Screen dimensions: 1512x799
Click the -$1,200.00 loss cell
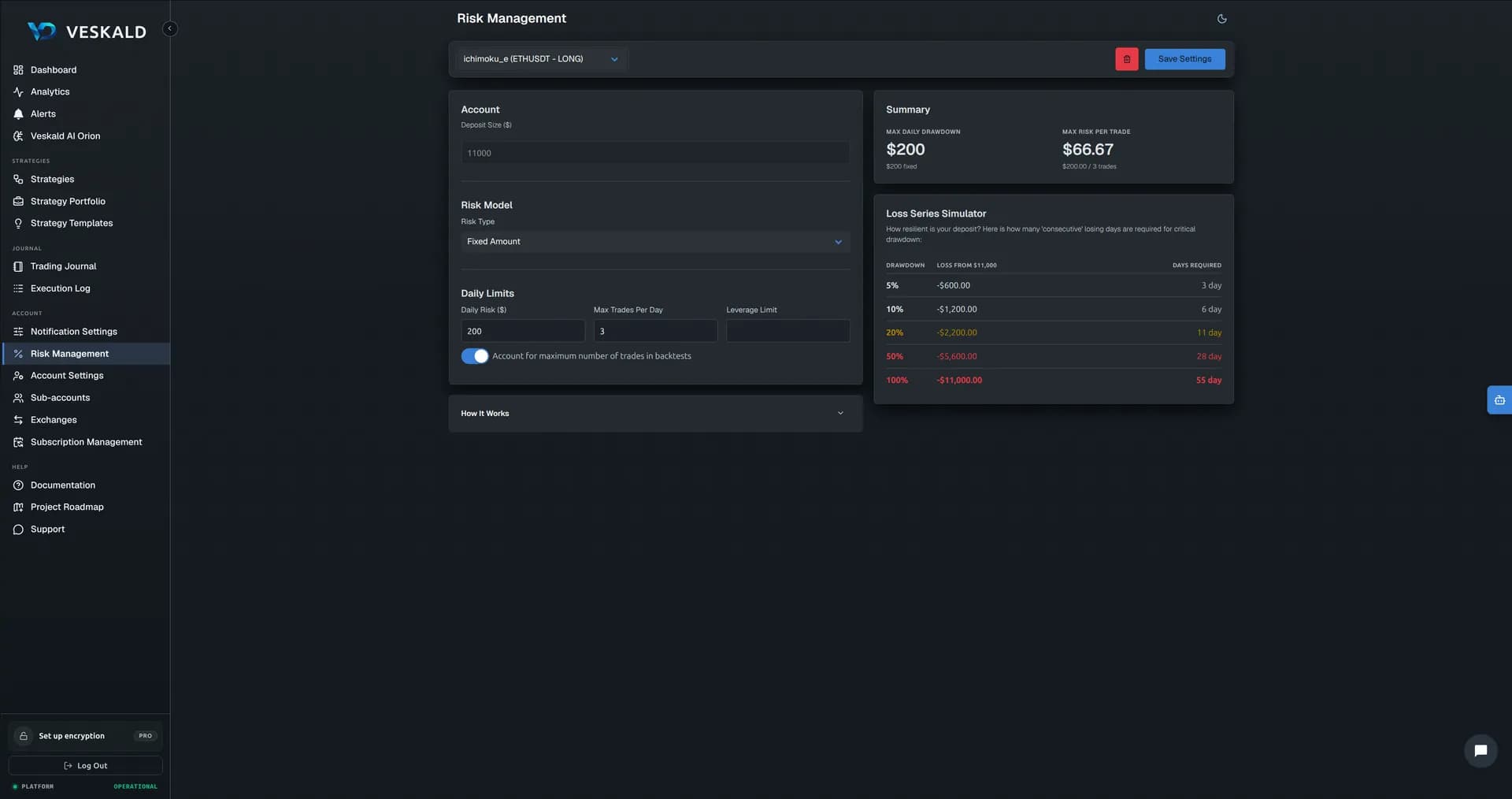click(x=957, y=310)
